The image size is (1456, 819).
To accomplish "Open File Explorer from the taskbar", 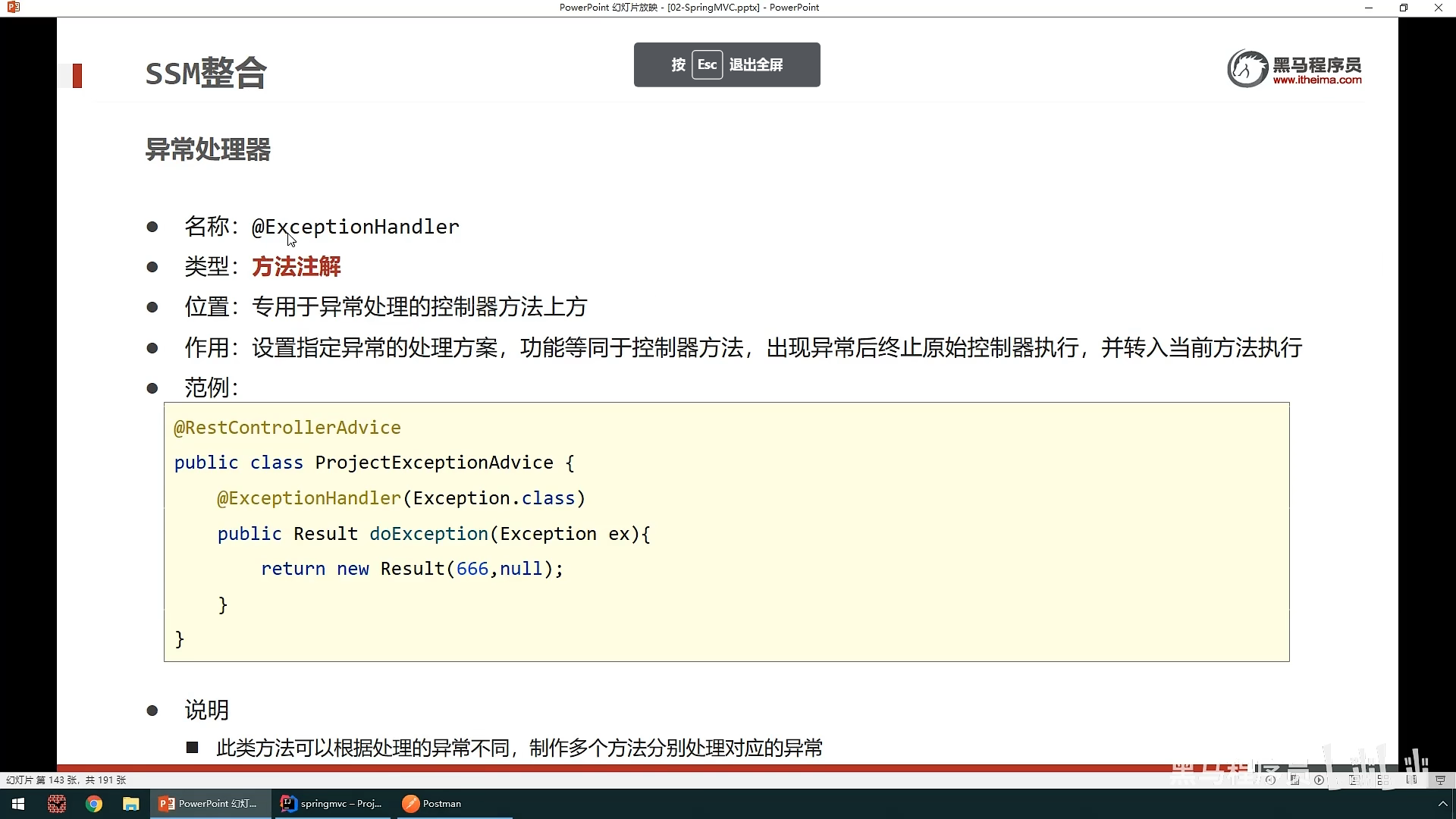I will pos(131,804).
